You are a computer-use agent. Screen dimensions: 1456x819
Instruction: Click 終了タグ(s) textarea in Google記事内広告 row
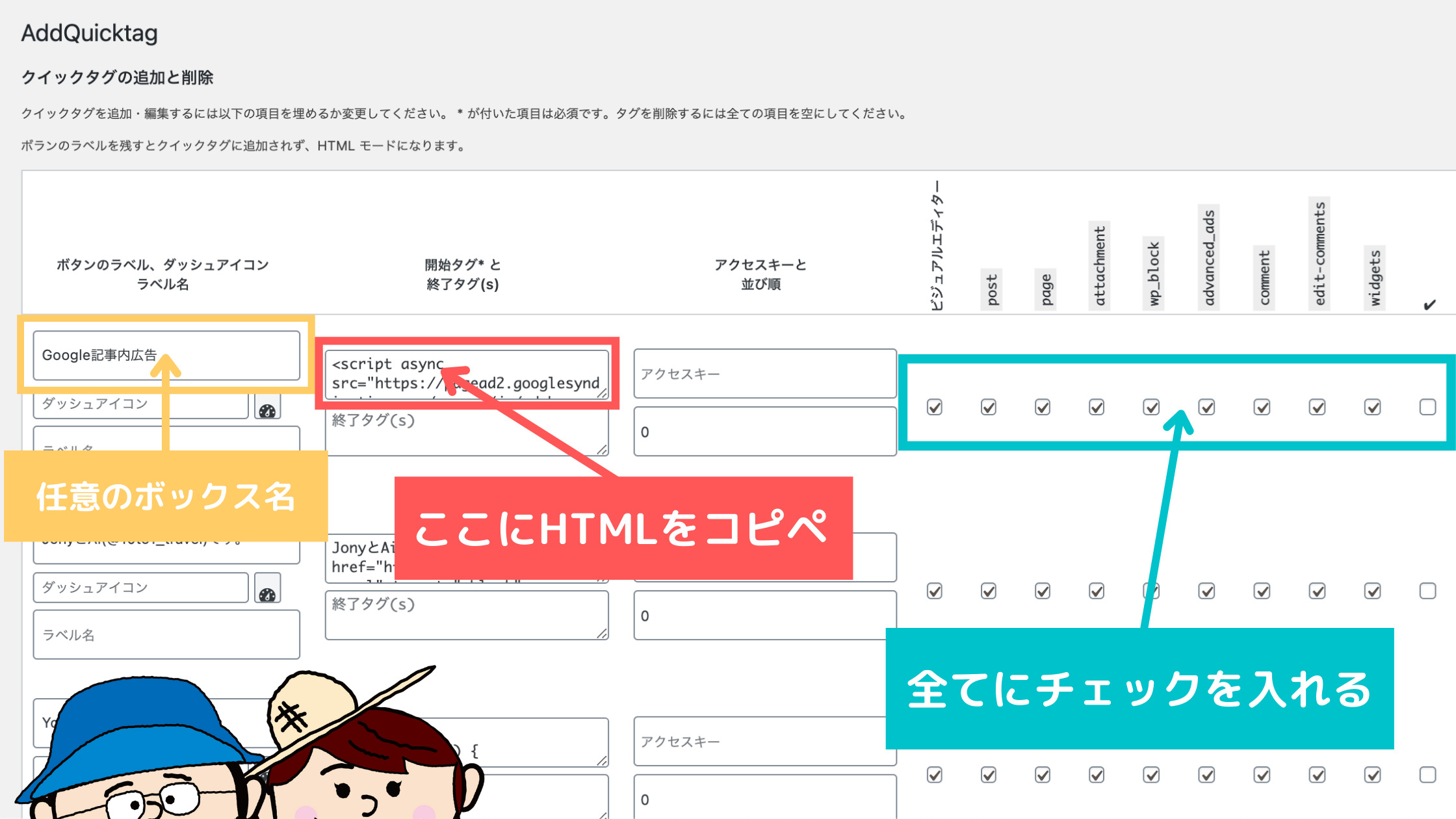(x=467, y=432)
